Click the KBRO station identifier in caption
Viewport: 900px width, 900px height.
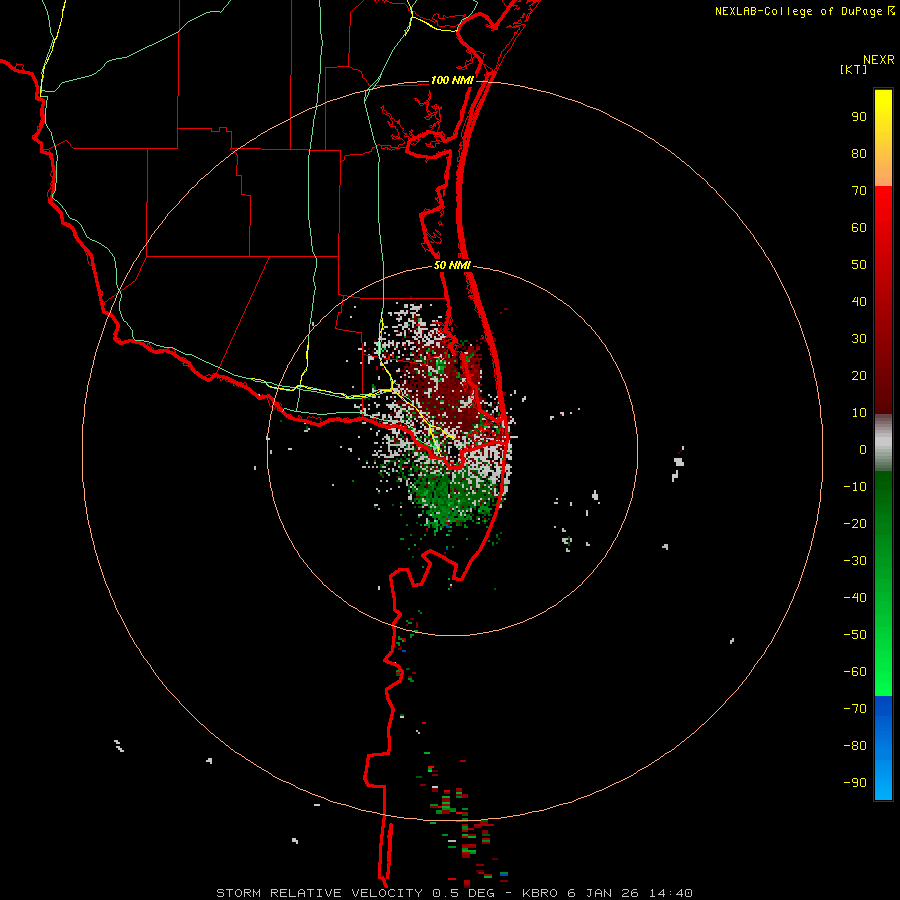542,893
